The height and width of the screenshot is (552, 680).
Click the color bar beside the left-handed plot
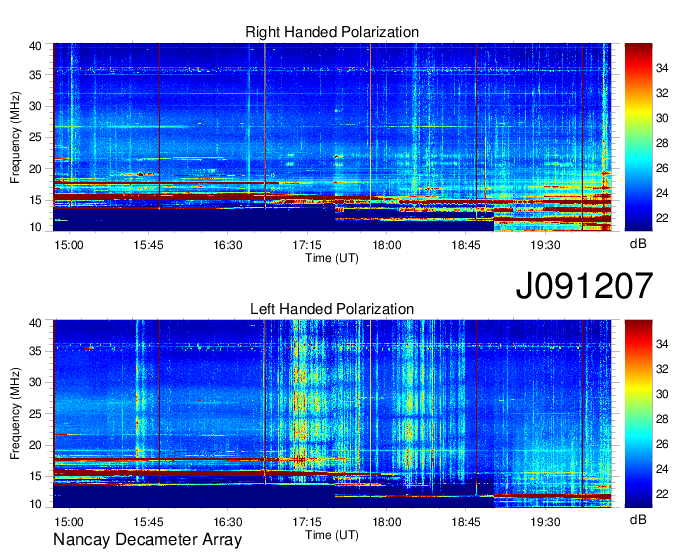(638, 414)
